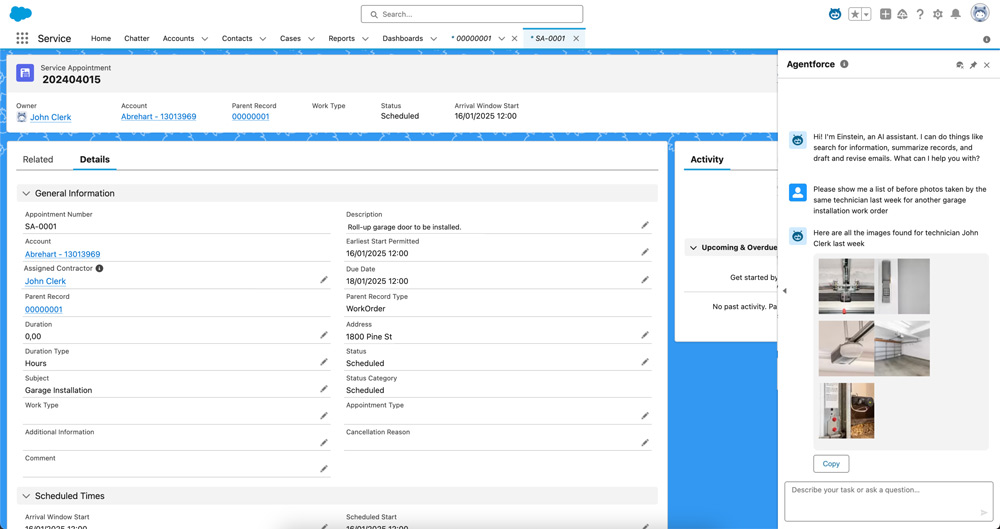Screen dimensions: 1000x529
Task: Edit the Comment field pencil
Action: (324, 468)
